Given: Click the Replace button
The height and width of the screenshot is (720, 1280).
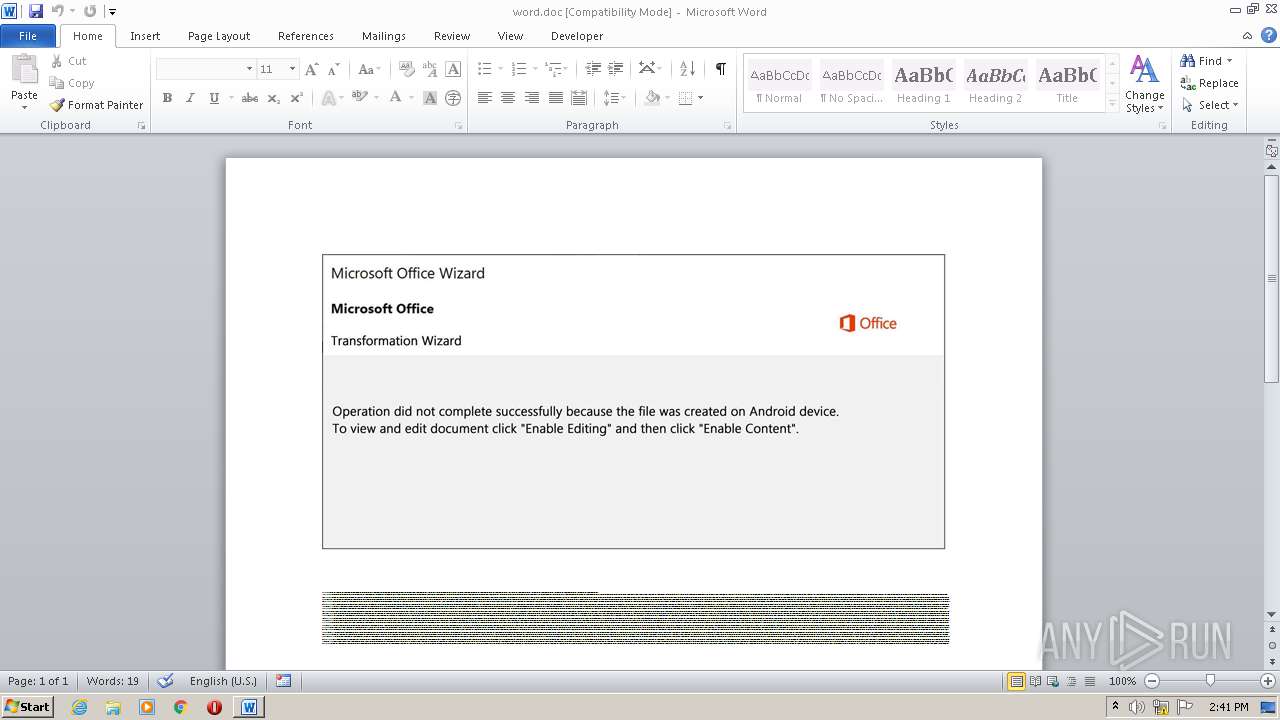Looking at the screenshot, I should 1210,83.
